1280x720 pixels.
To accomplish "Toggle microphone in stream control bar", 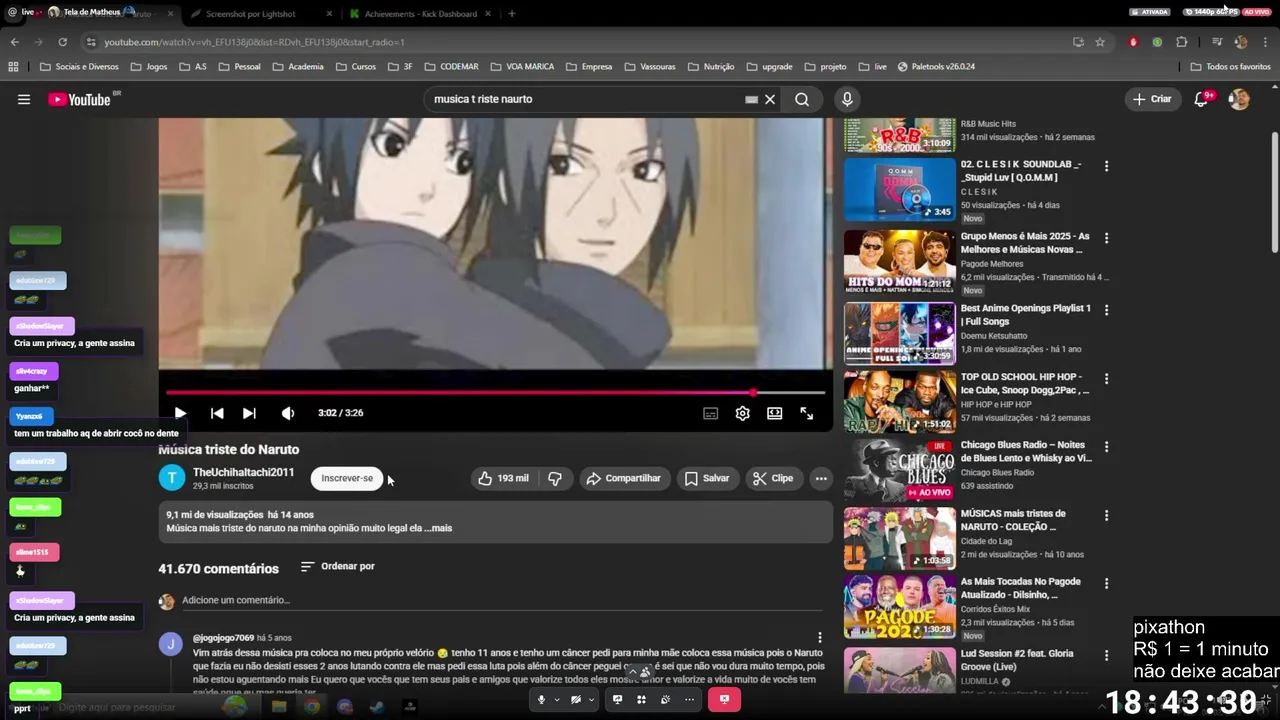I will [541, 700].
